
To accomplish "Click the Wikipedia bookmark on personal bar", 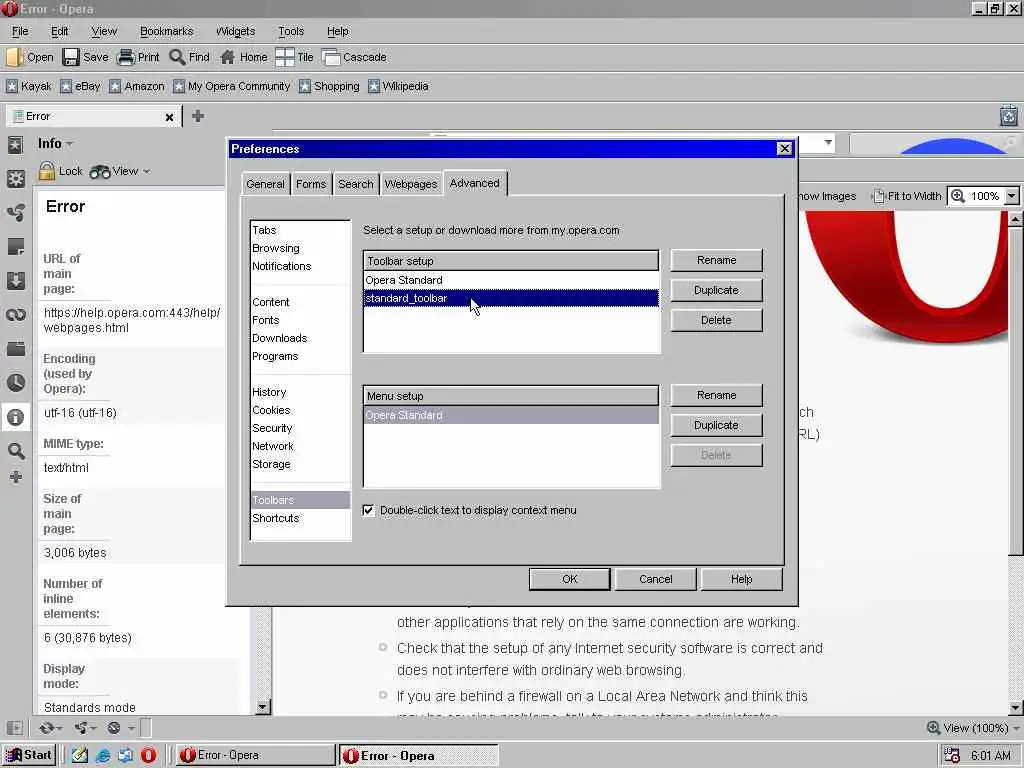I will pyautogui.click(x=398, y=86).
